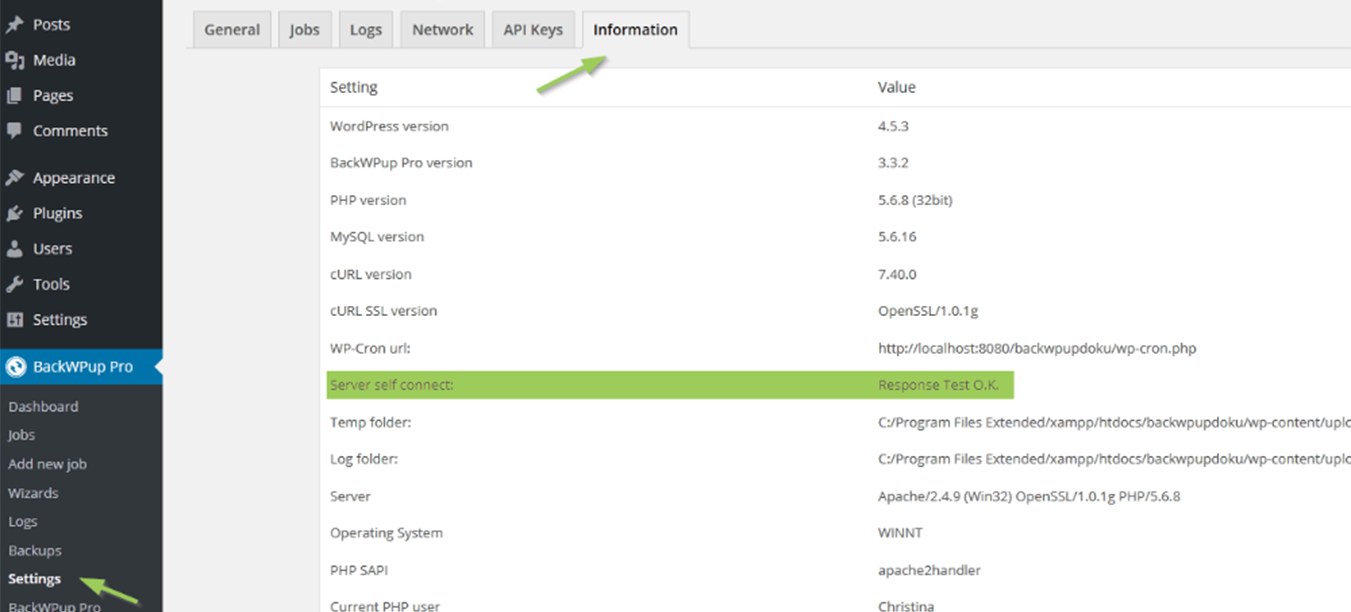This screenshot has height=612, width=1351.
Task: Click the Posts pin icon
Action: [14, 24]
